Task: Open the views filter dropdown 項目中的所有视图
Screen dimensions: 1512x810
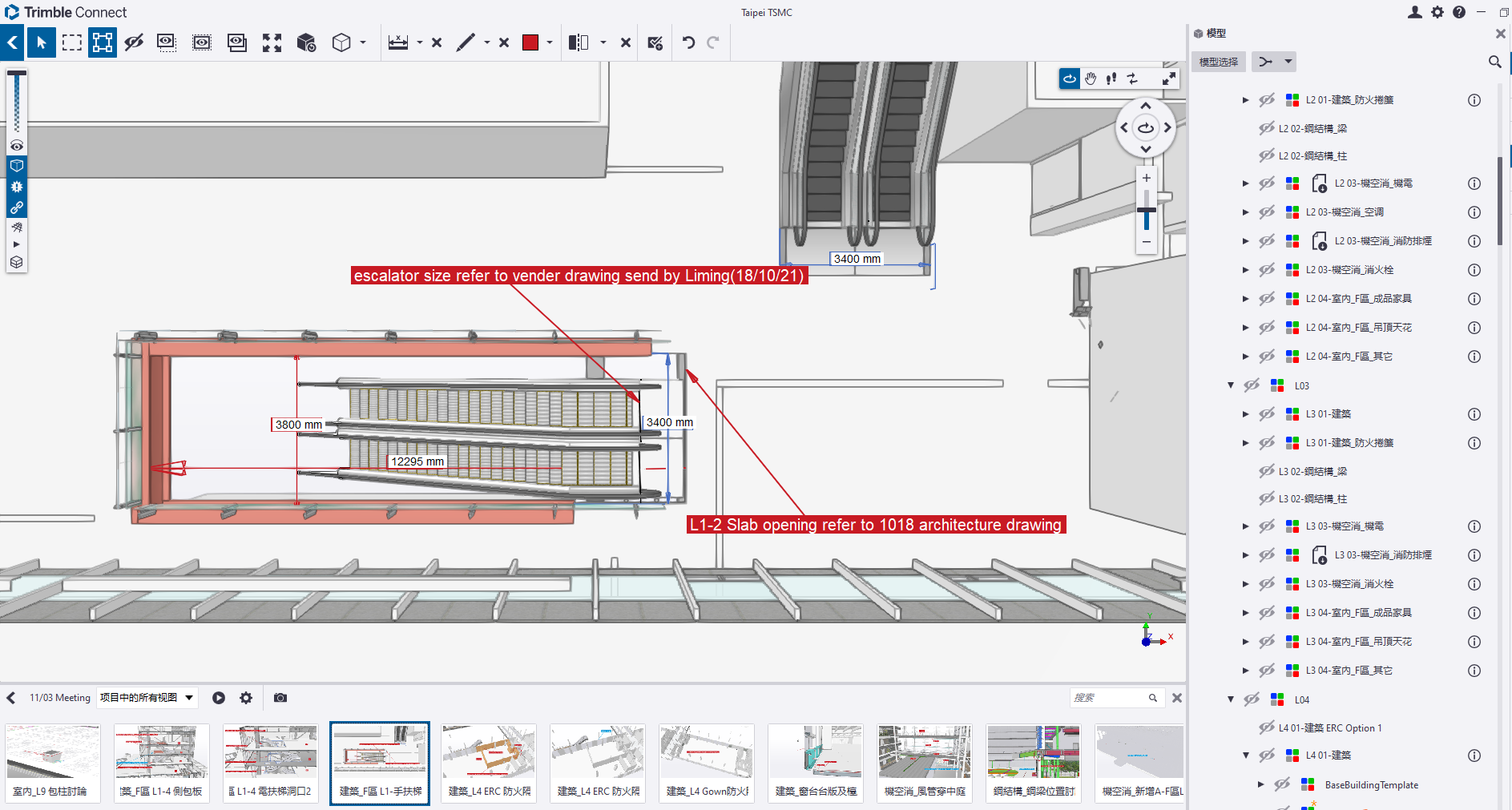Action: pyautogui.click(x=147, y=698)
